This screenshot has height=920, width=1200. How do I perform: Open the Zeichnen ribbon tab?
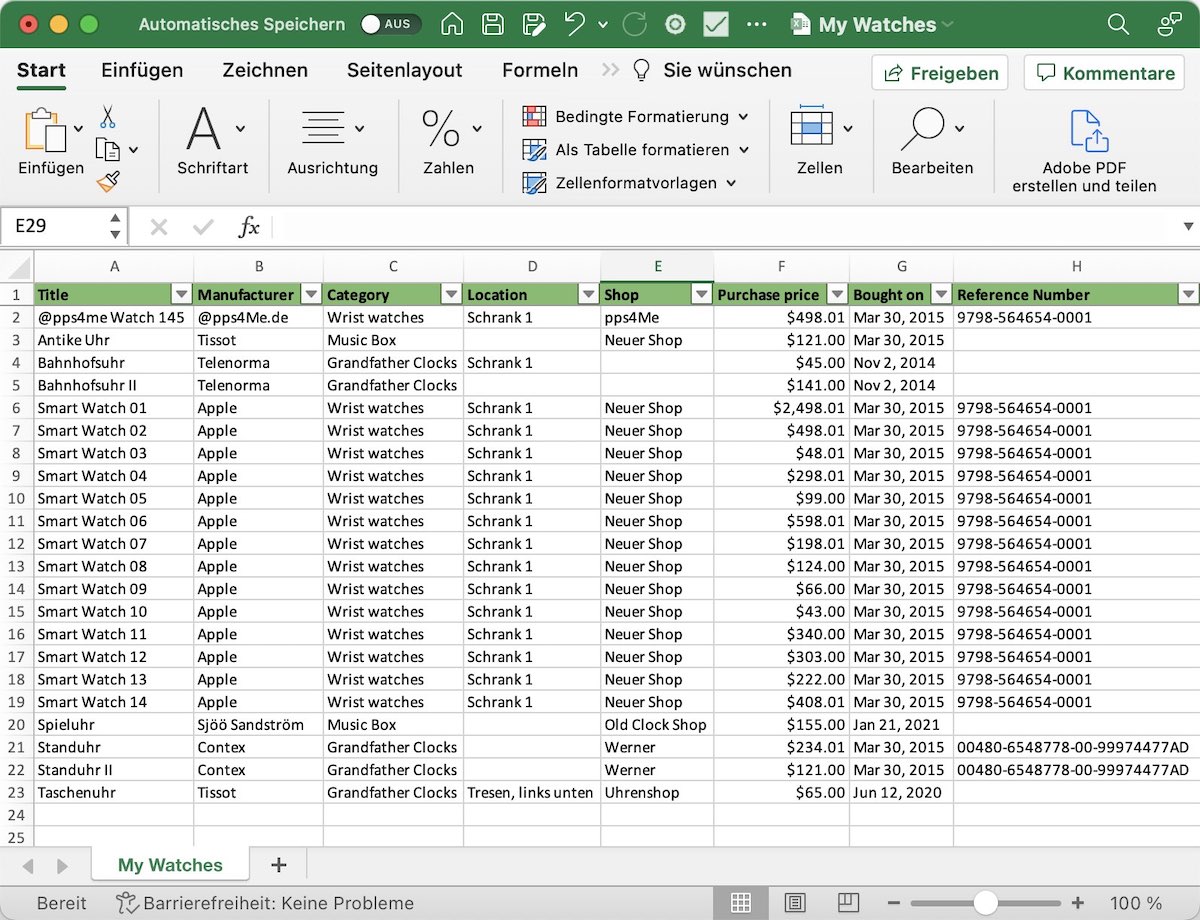pos(265,70)
